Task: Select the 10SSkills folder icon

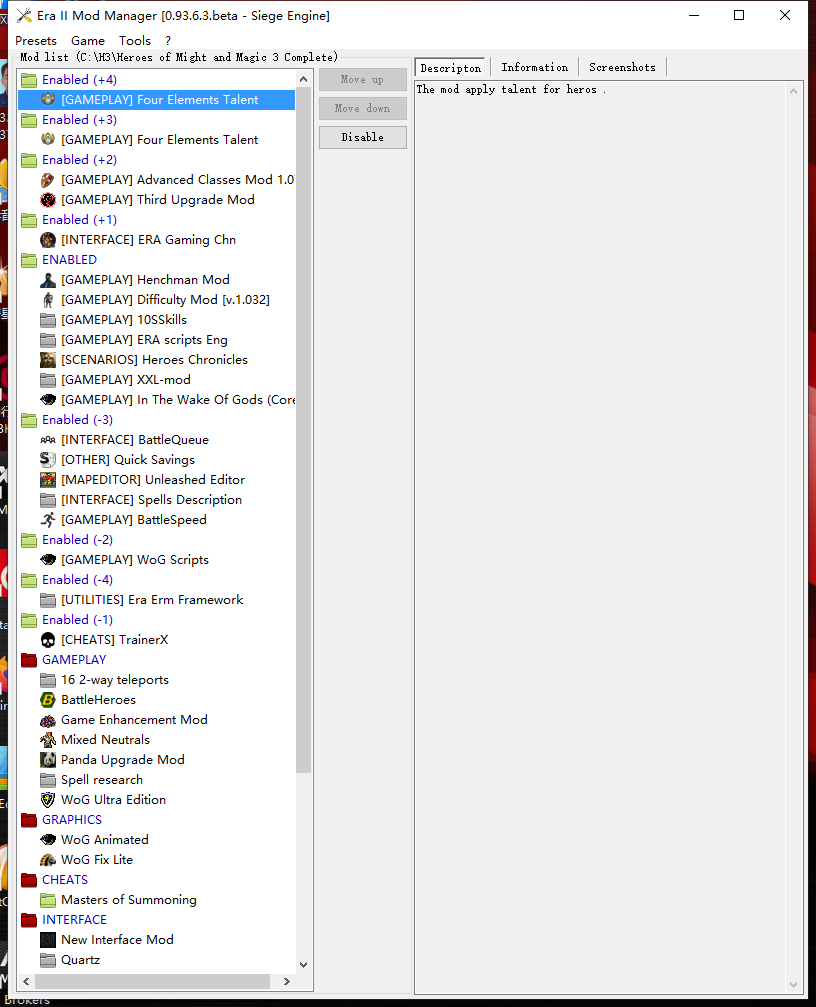Action: click(x=48, y=320)
